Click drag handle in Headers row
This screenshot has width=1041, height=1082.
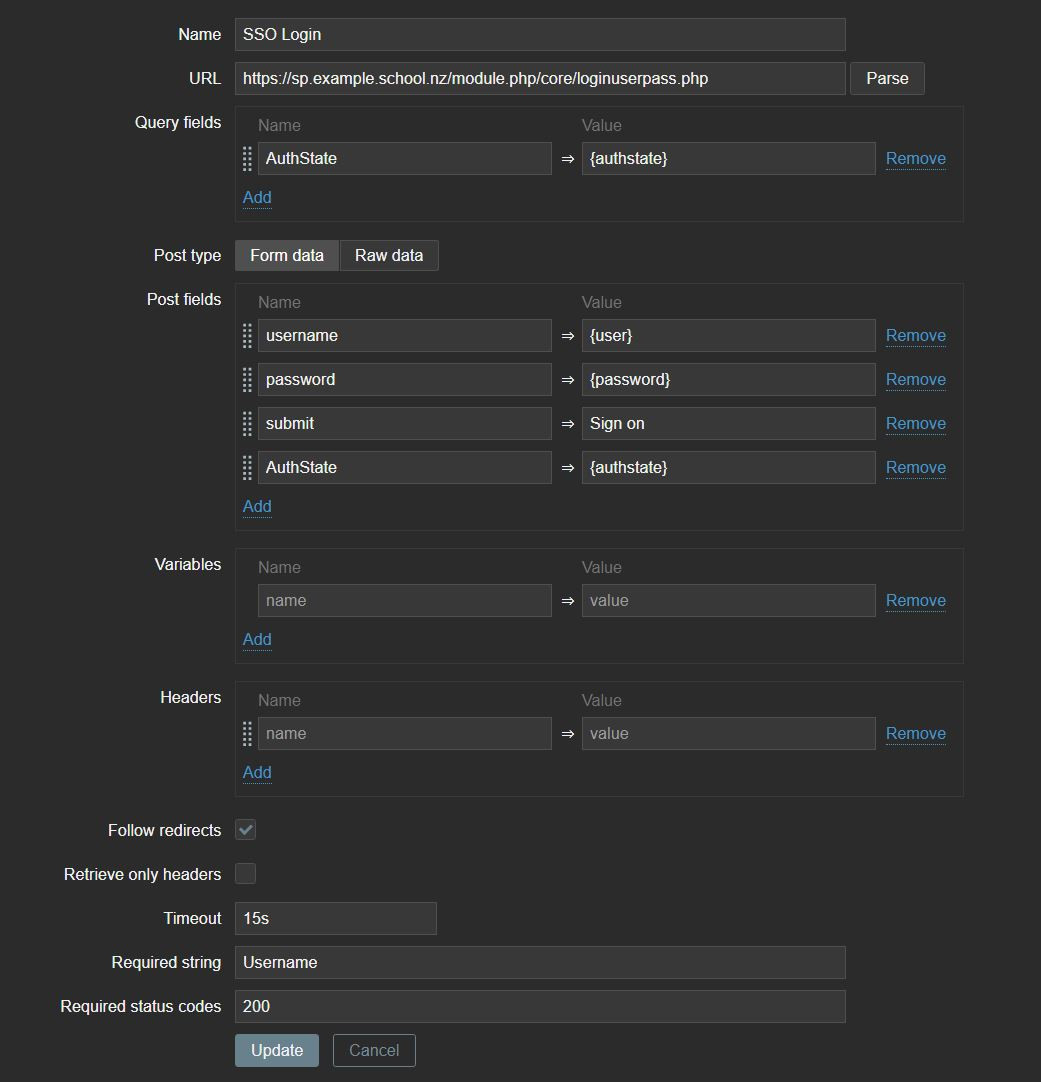point(247,734)
